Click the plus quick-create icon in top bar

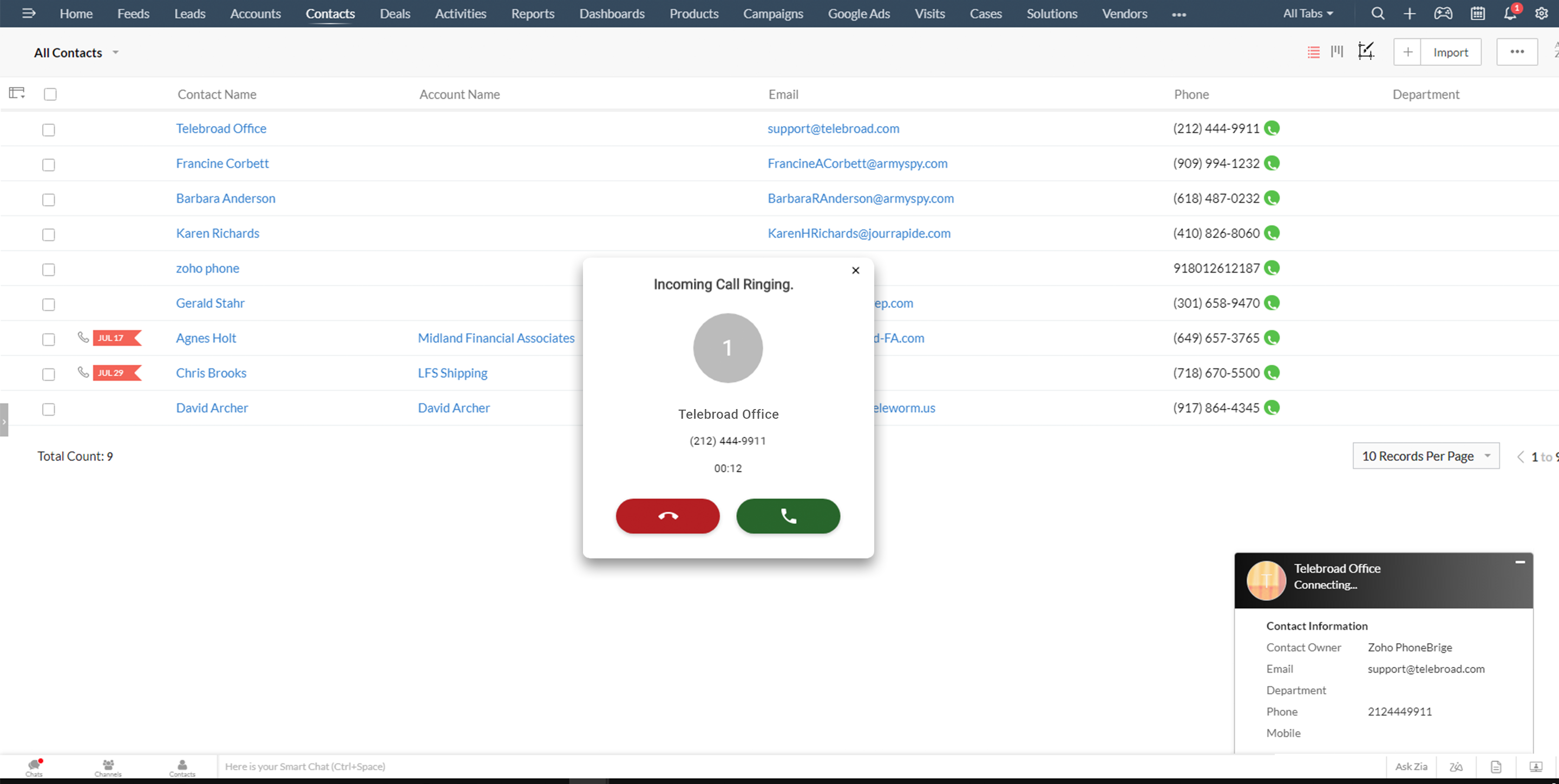(x=1410, y=14)
